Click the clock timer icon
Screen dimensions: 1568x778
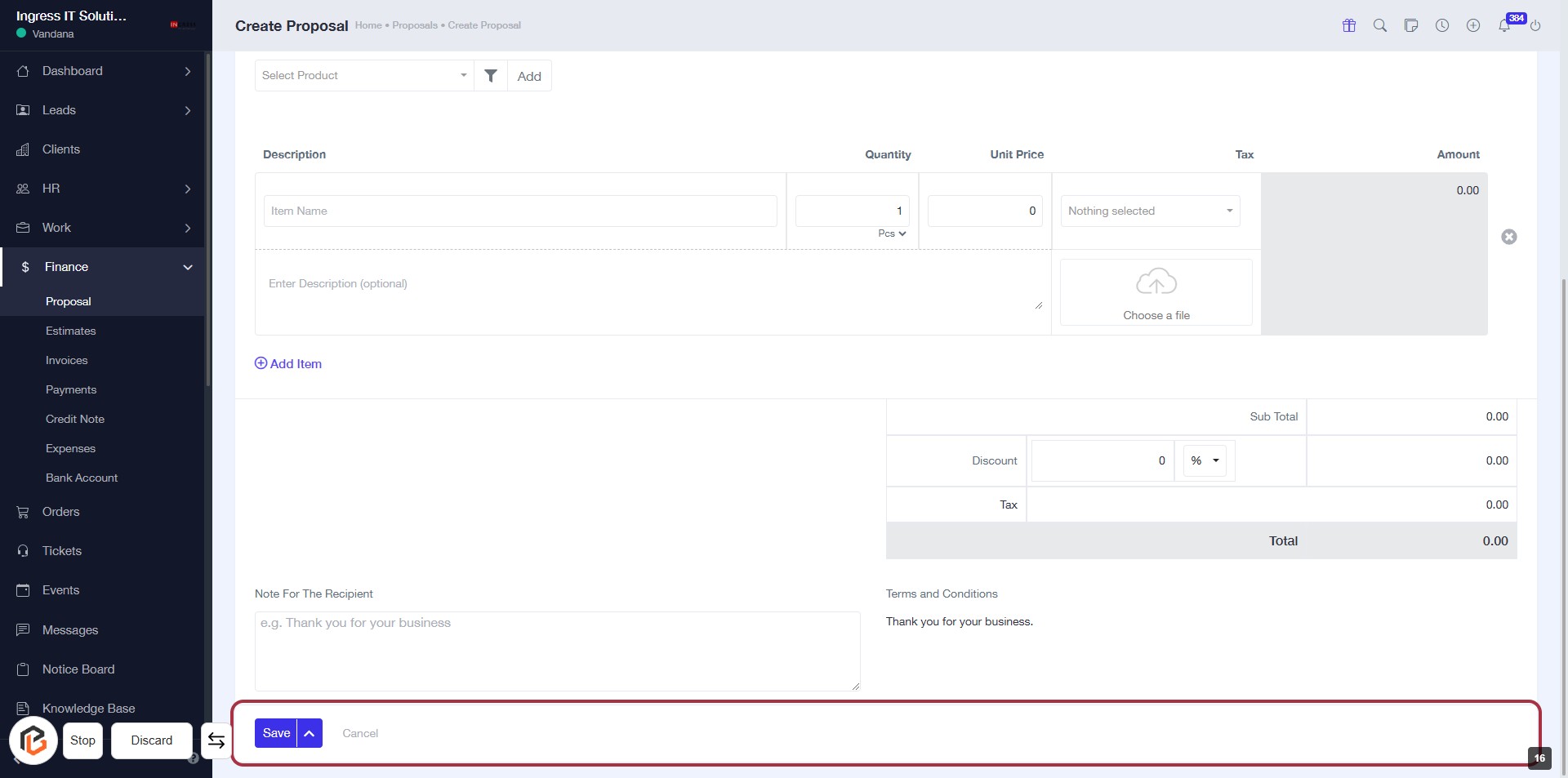point(1442,25)
